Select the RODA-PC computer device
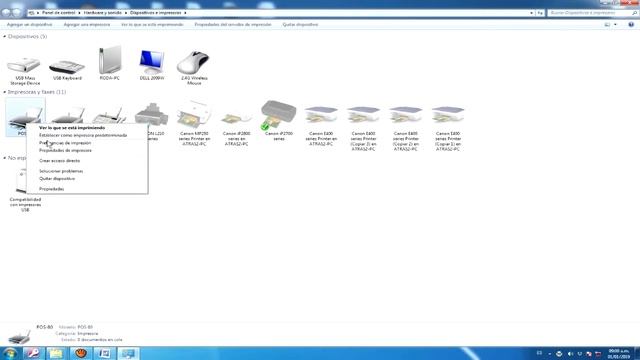Screen dimensions: 640x360 tap(109, 63)
